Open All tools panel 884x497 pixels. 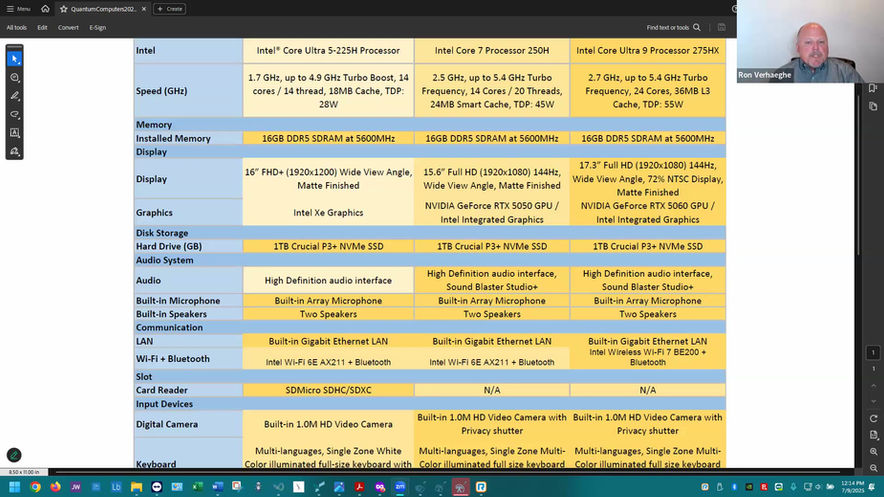pyautogui.click(x=16, y=27)
